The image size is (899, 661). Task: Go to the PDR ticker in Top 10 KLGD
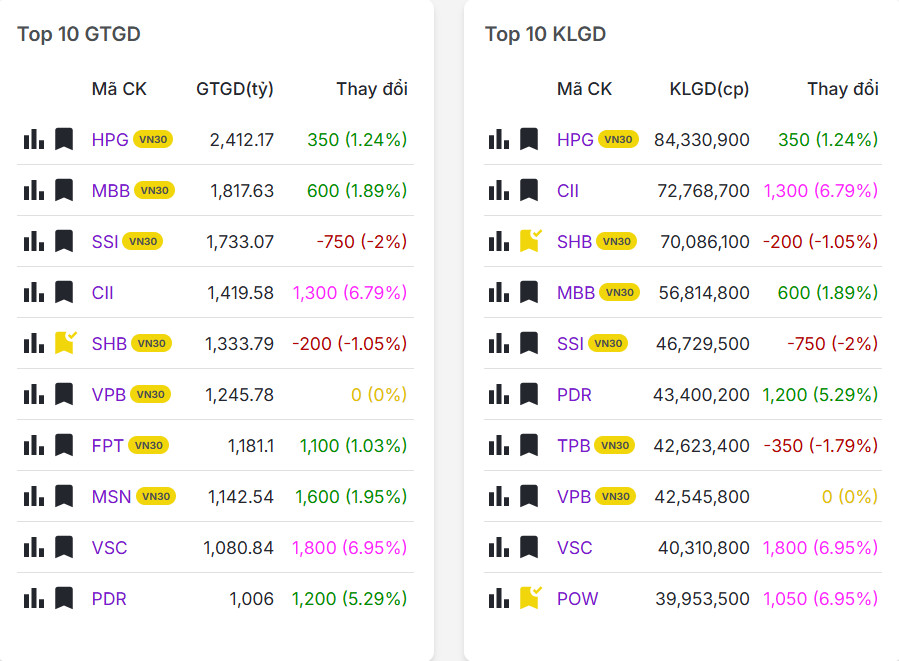pos(574,394)
